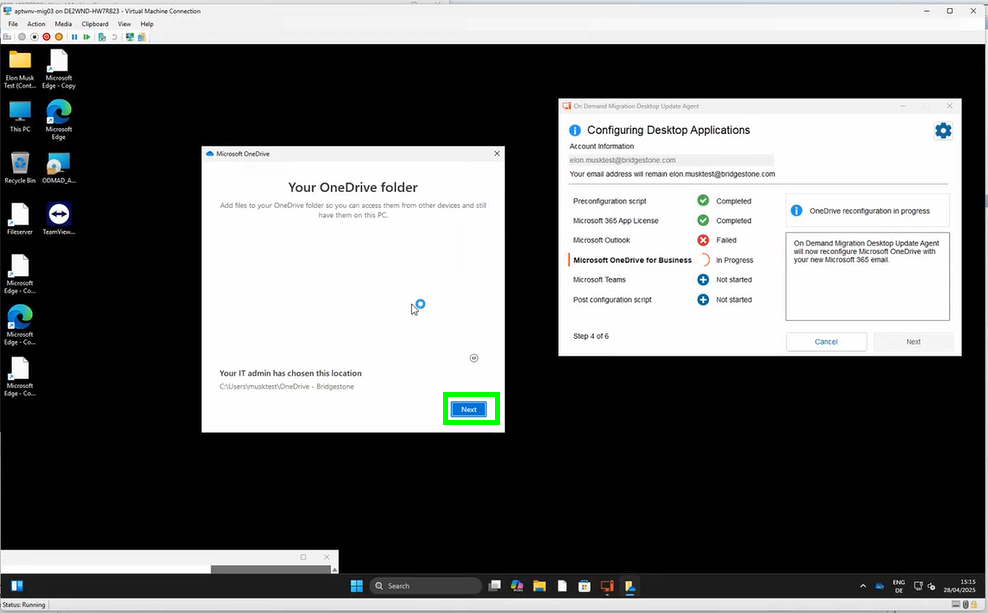The width and height of the screenshot is (988, 613).
Task: Select the This PC desktop icon
Action: click(x=20, y=116)
